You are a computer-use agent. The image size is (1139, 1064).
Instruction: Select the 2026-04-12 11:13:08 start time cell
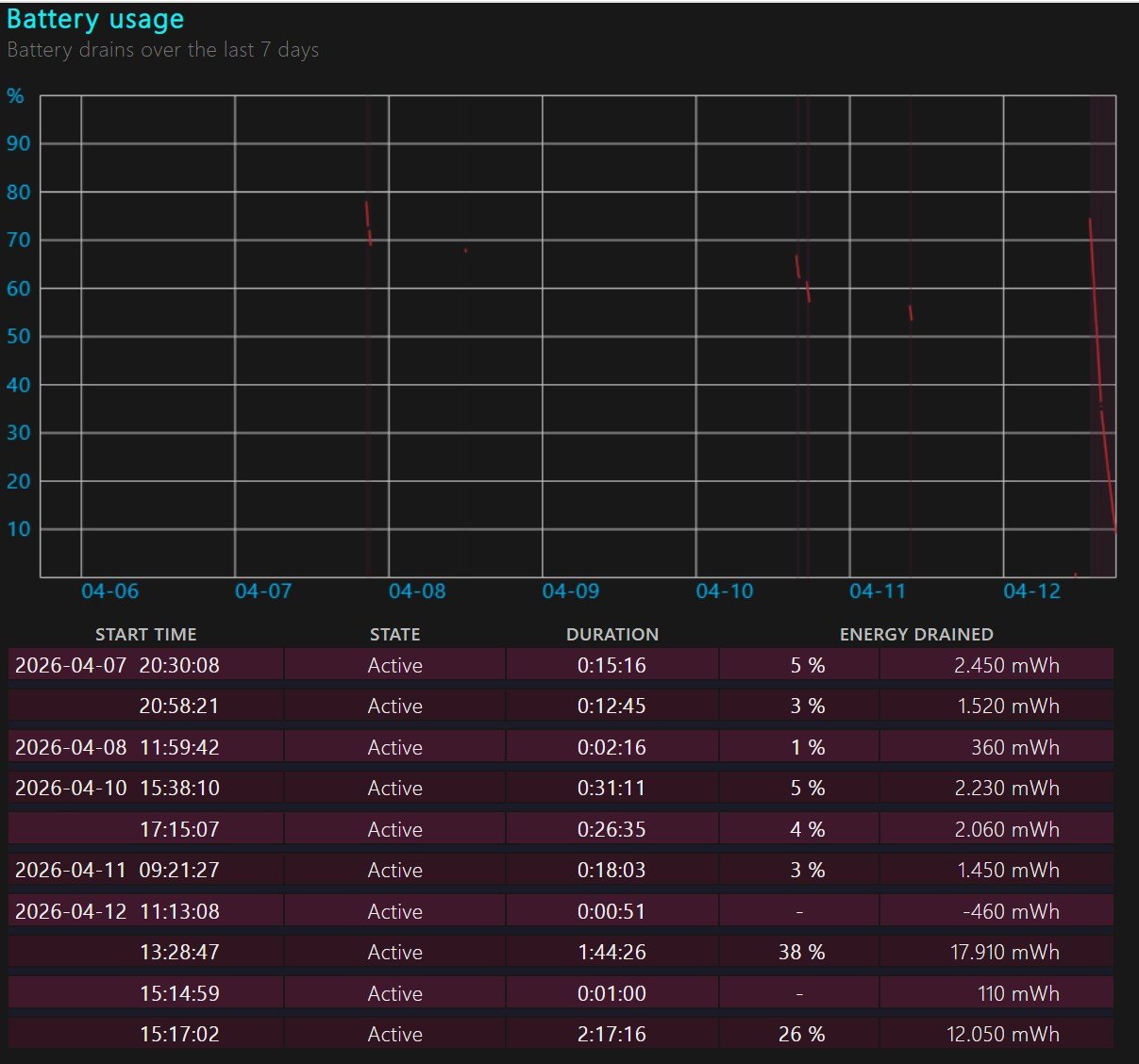[x=146, y=911]
